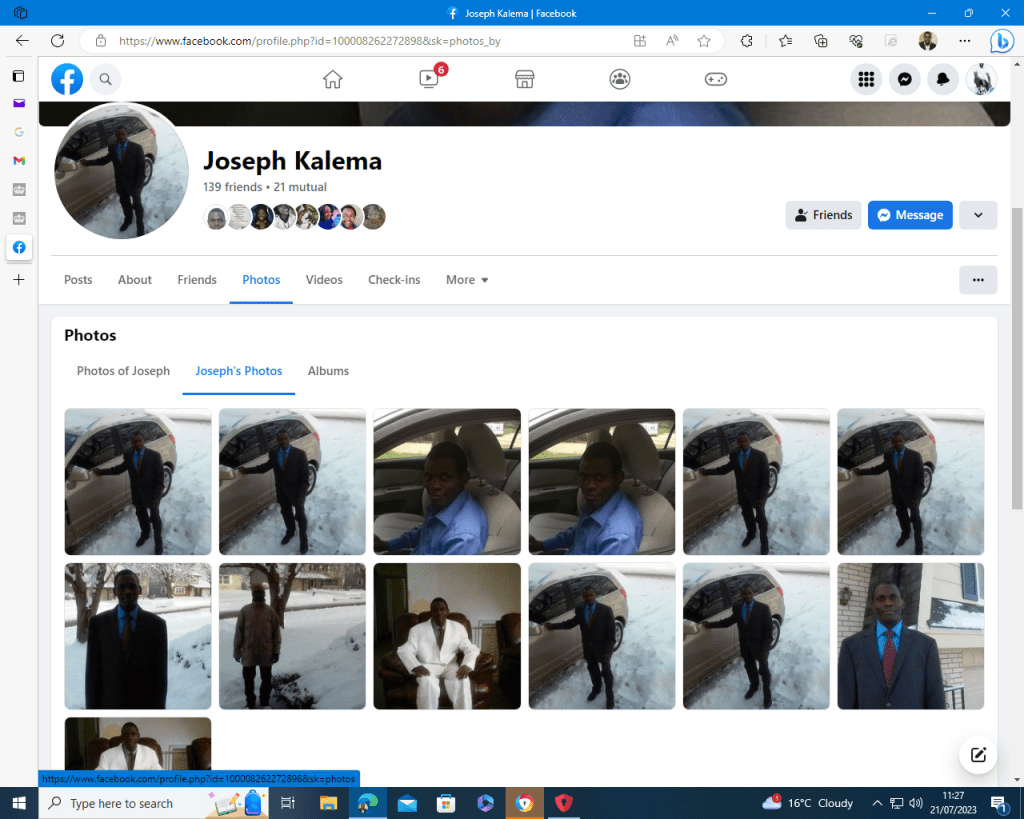1024x819 pixels.
Task: Open the Groups icon
Action: [x=620, y=79]
